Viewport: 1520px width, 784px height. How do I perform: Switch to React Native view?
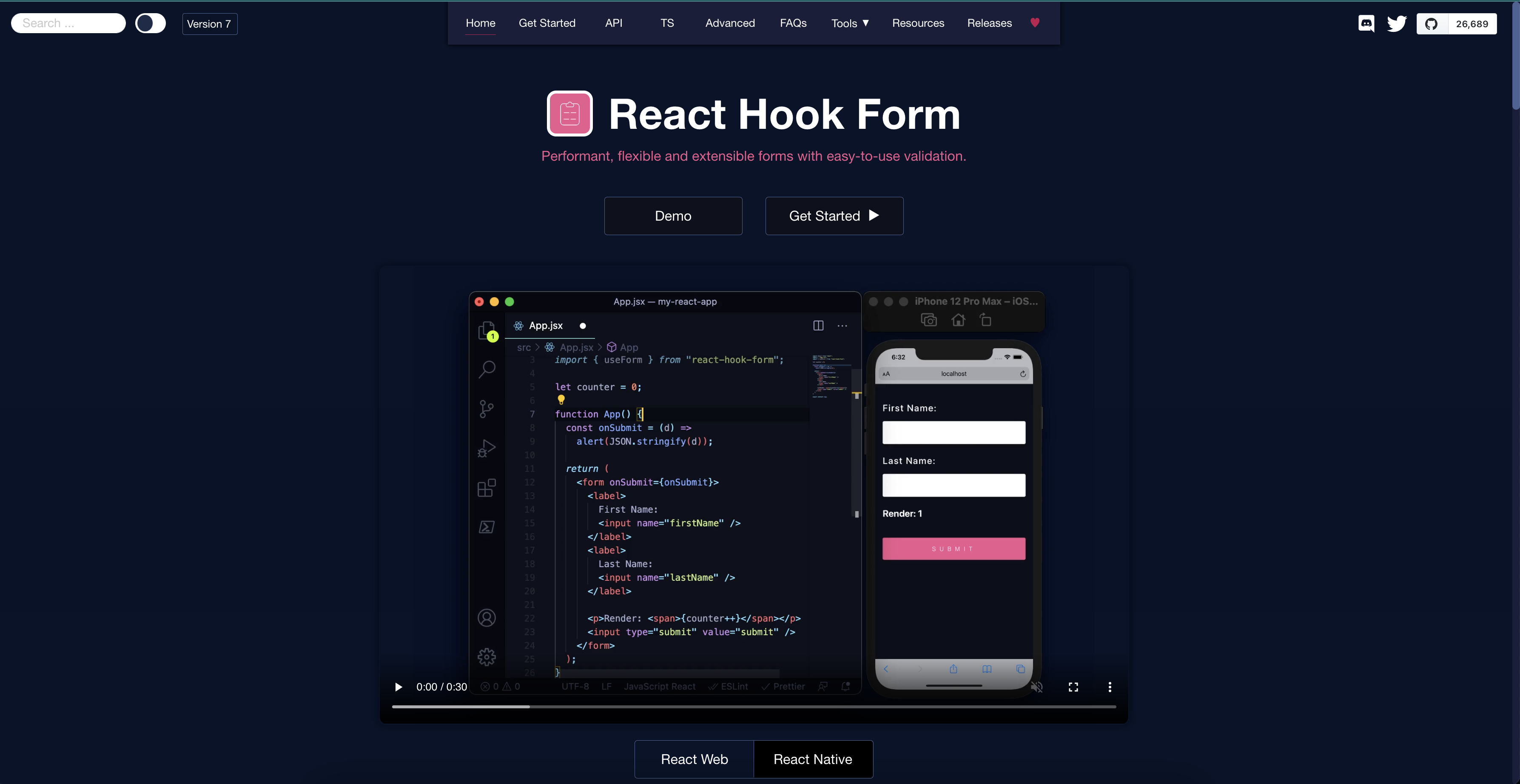click(812, 759)
